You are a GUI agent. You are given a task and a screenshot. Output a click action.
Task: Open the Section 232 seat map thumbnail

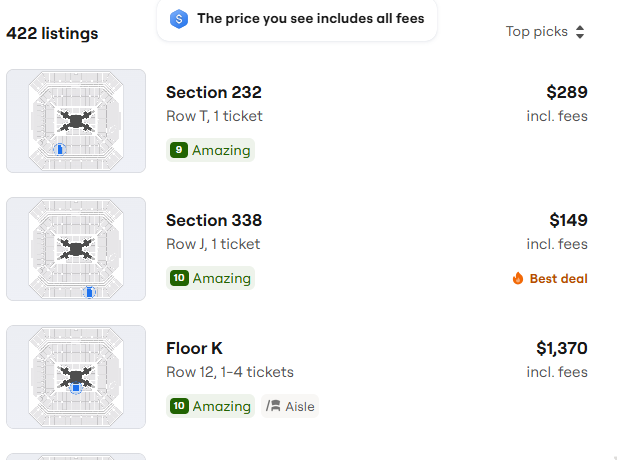76,121
